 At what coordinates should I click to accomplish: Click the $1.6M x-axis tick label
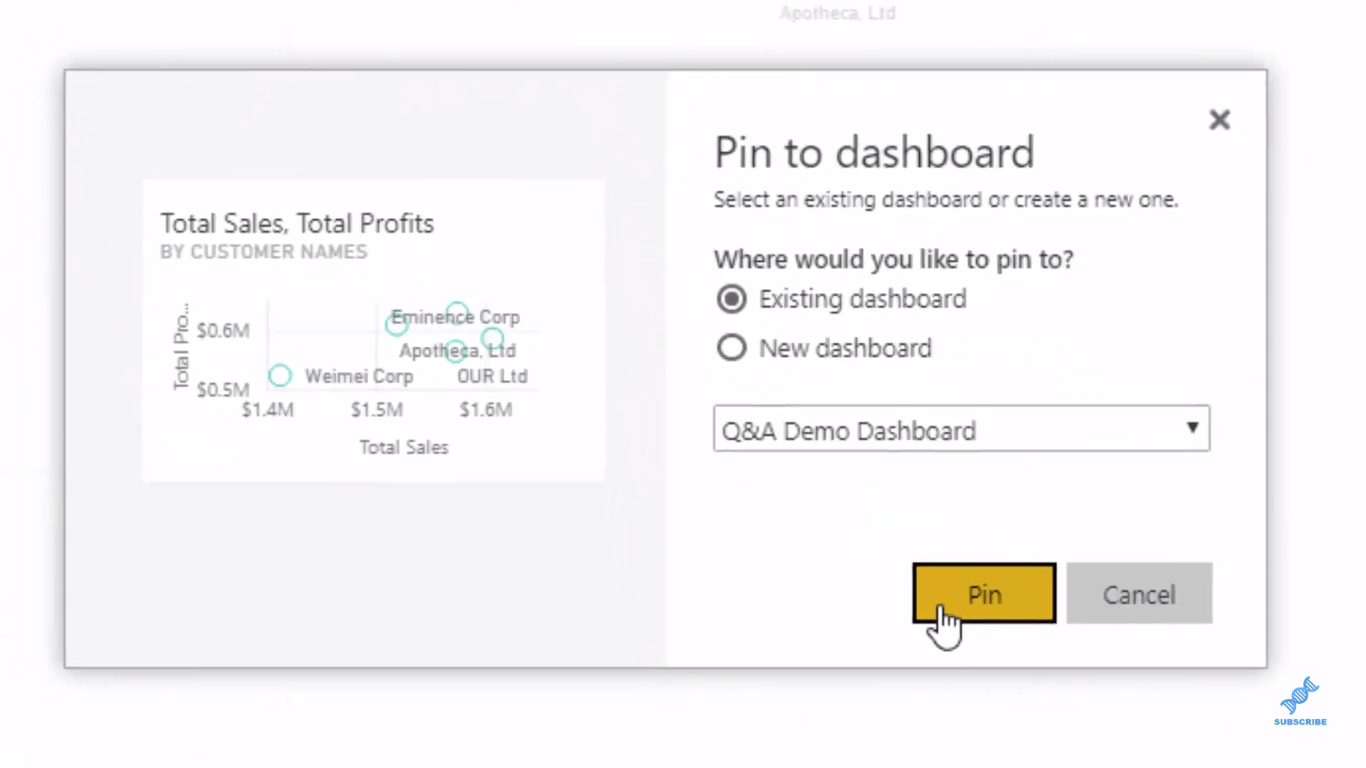[486, 410]
